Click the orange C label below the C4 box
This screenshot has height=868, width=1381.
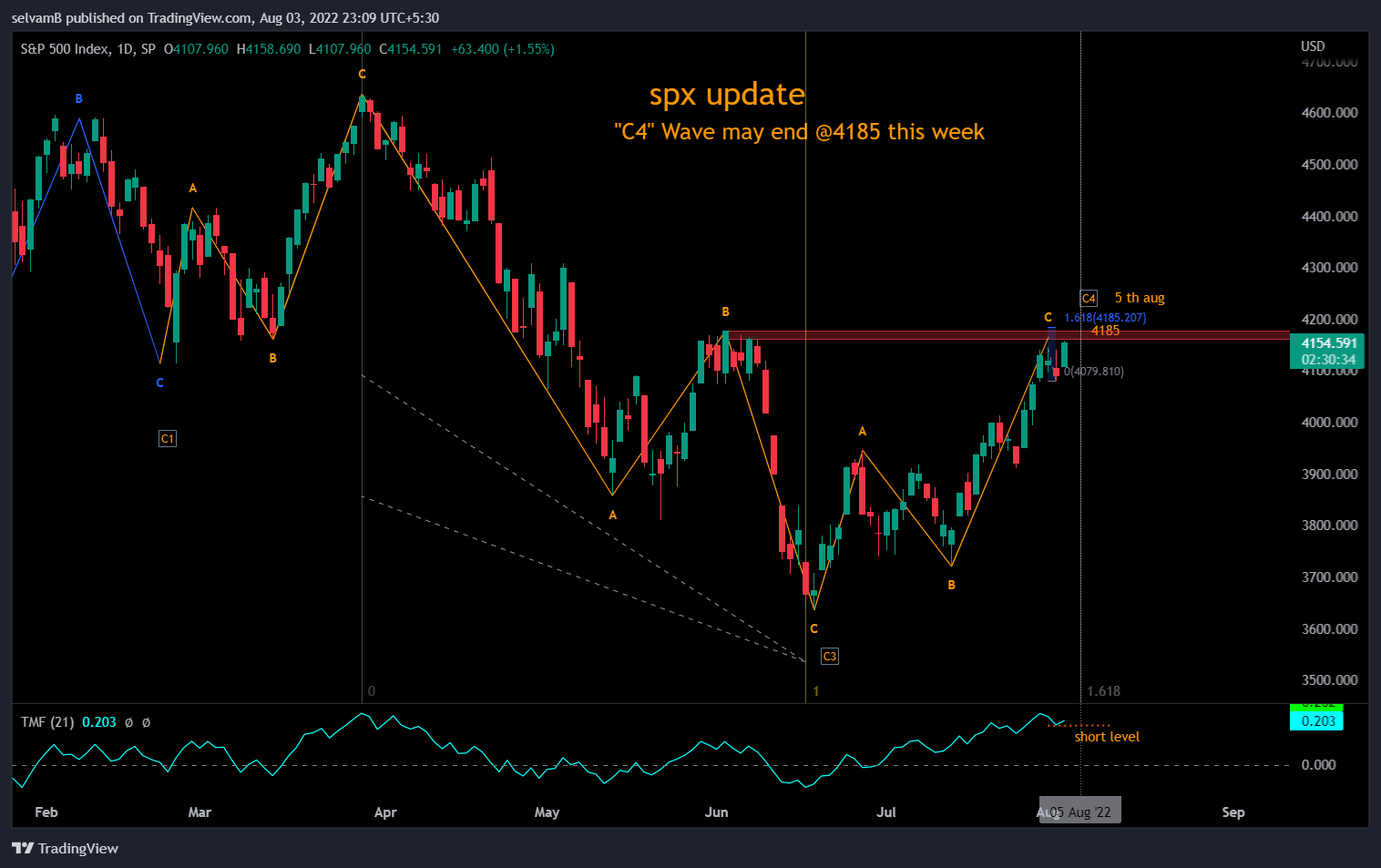pyautogui.click(x=1048, y=318)
